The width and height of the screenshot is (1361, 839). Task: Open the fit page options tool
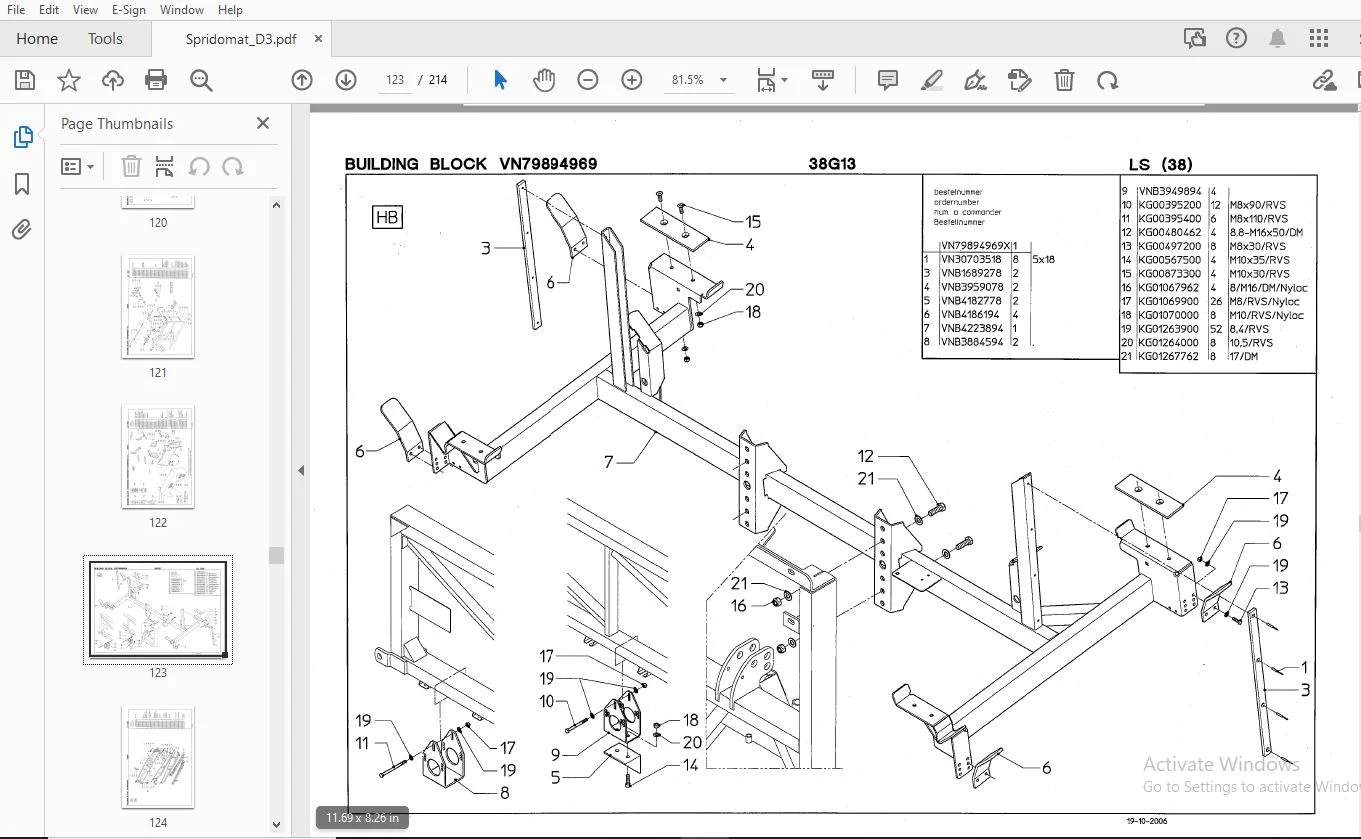tap(771, 80)
